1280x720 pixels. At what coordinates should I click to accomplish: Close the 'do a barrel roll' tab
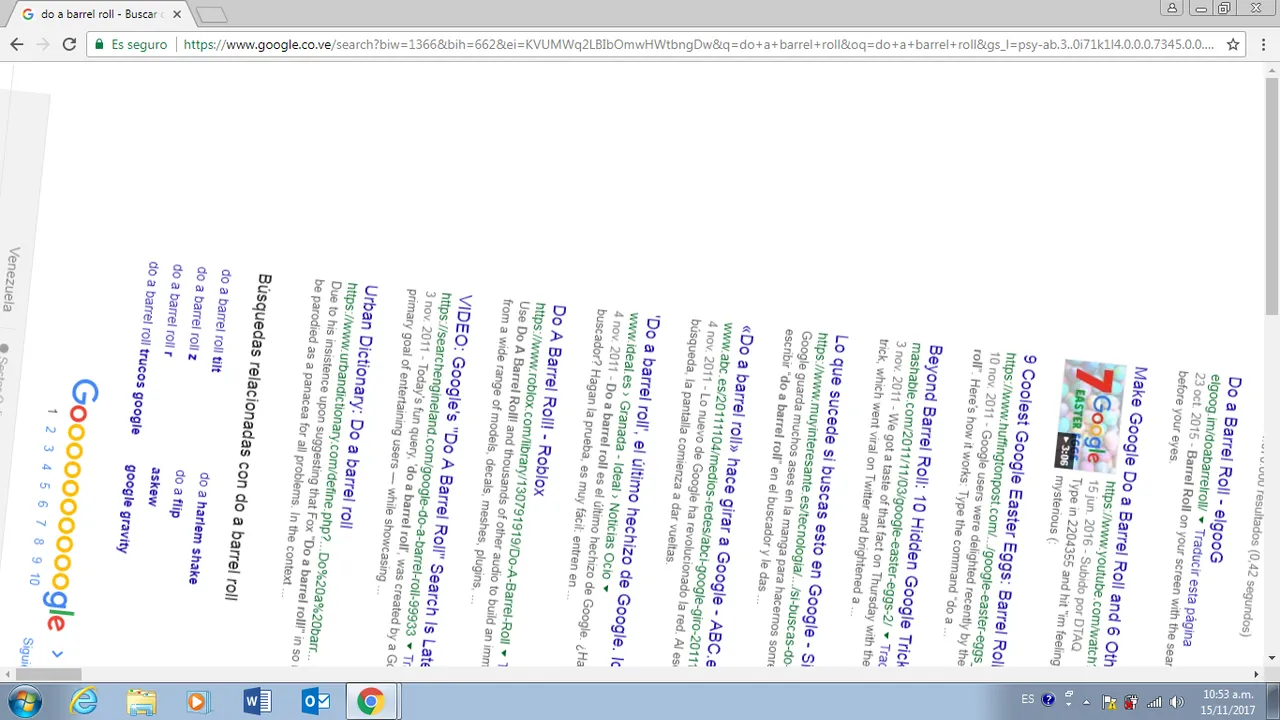pos(176,15)
